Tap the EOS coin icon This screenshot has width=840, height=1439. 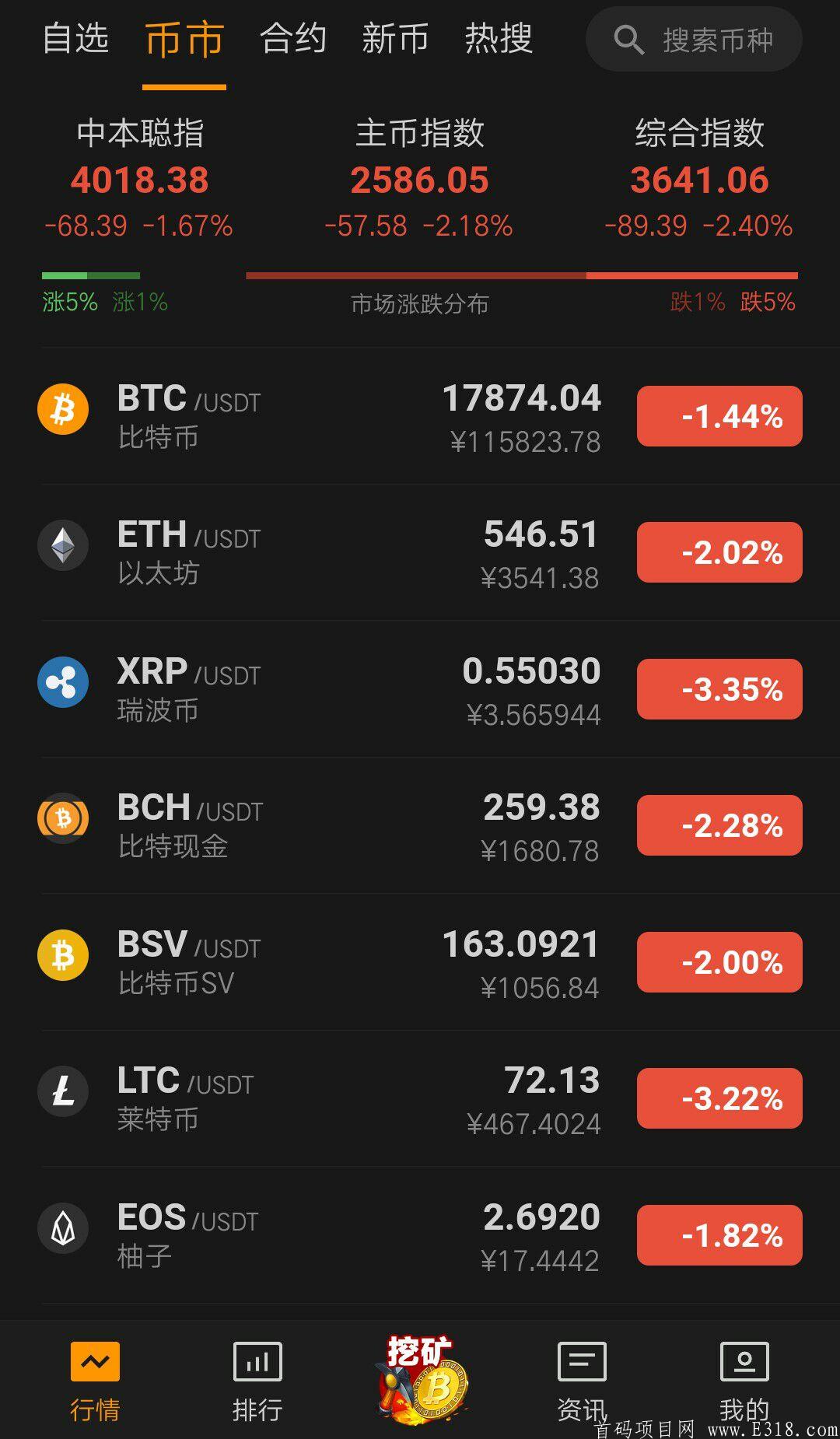[x=63, y=1228]
